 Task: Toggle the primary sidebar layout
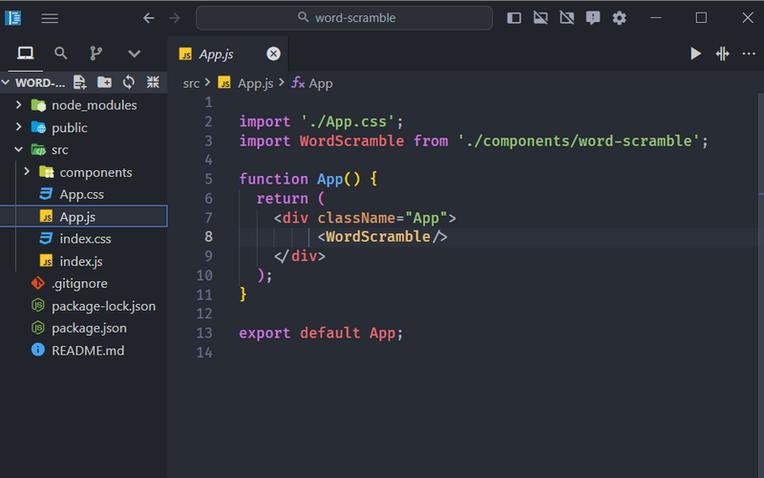click(x=514, y=18)
